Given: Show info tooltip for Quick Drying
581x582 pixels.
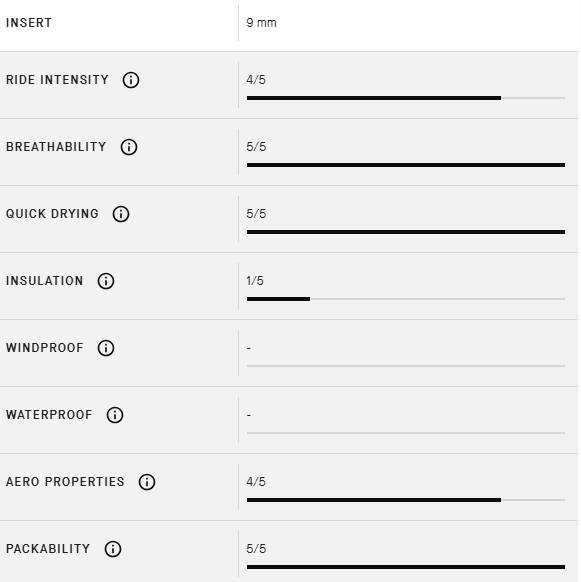Looking at the screenshot, I should [x=121, y=214].
